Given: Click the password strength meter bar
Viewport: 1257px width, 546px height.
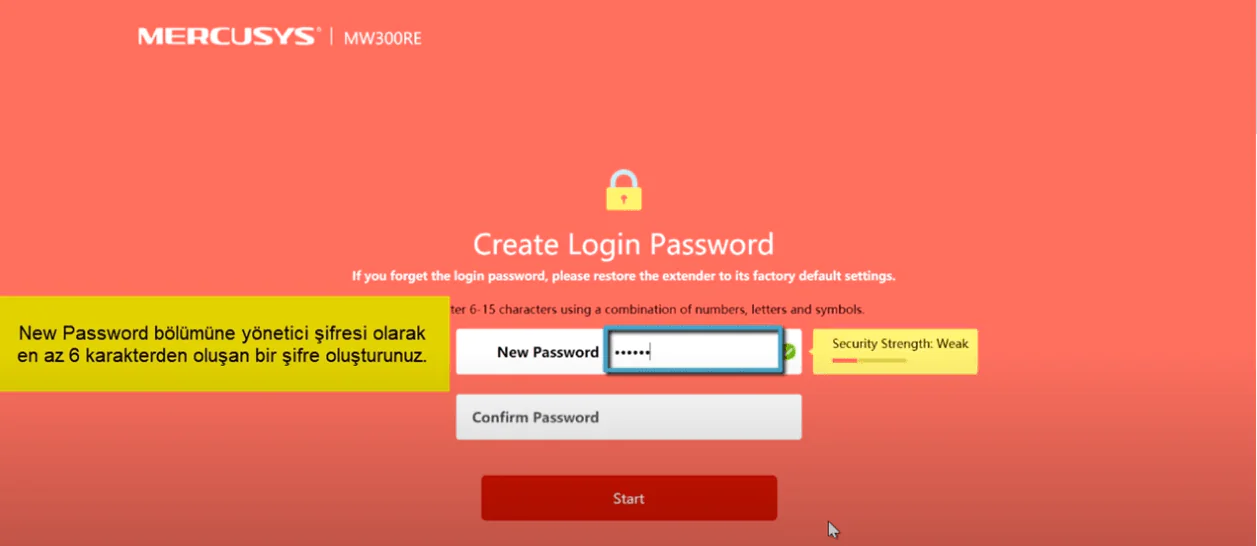Looking at the screenshot, I should tap(869, 360).
